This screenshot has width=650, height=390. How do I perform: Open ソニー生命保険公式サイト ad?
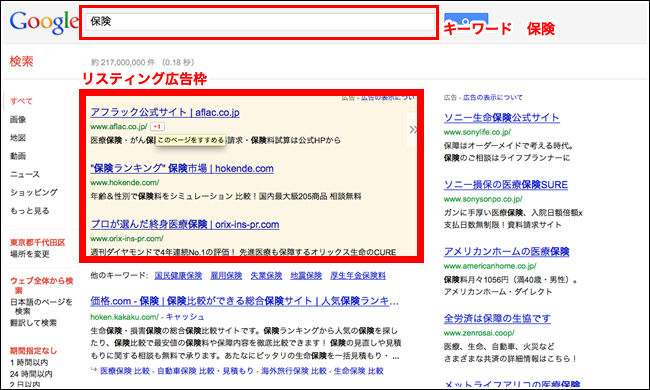[x=502, y=118]
